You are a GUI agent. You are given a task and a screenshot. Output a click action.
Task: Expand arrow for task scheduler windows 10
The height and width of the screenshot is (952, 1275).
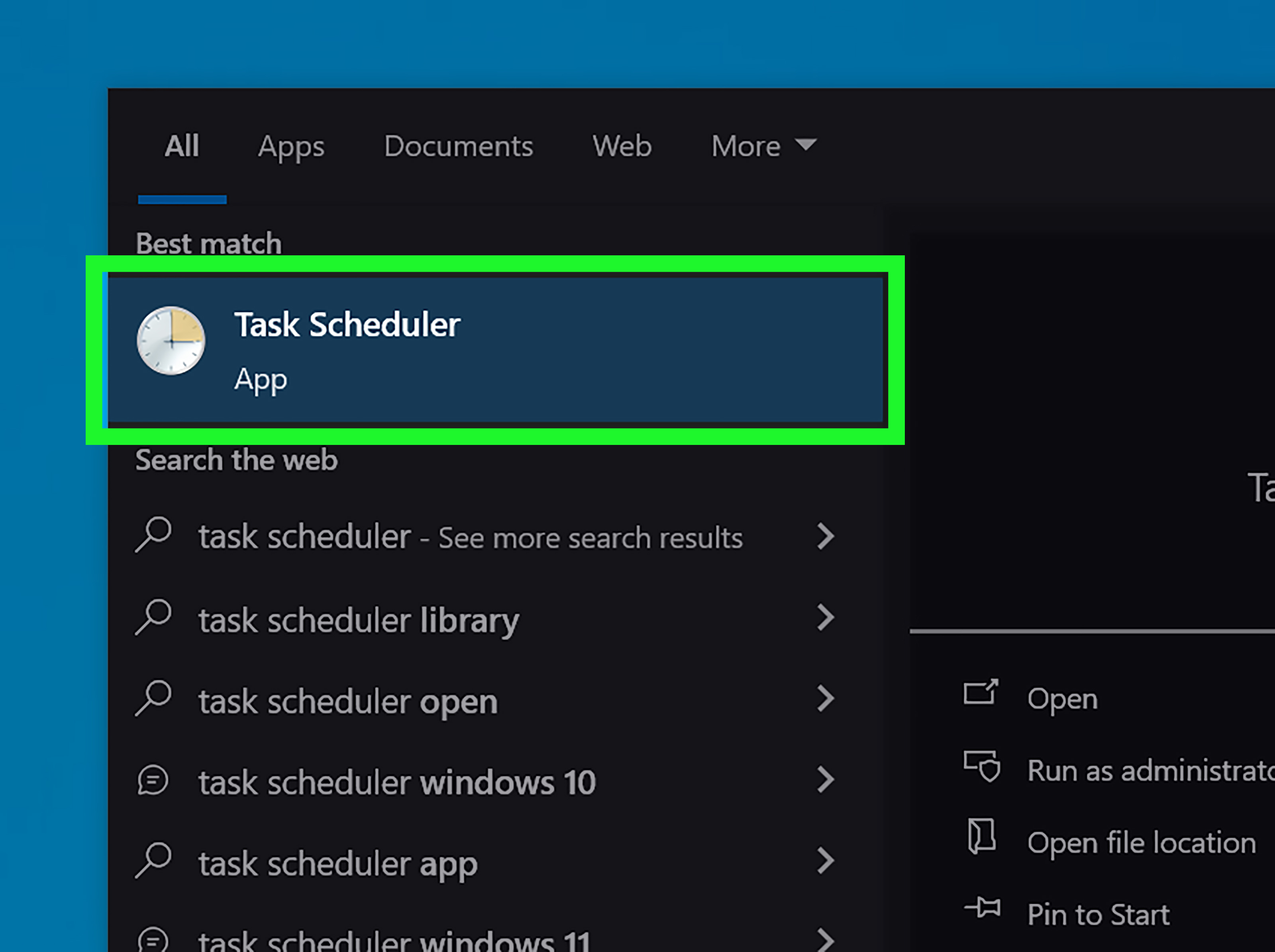tap(826, 780)
